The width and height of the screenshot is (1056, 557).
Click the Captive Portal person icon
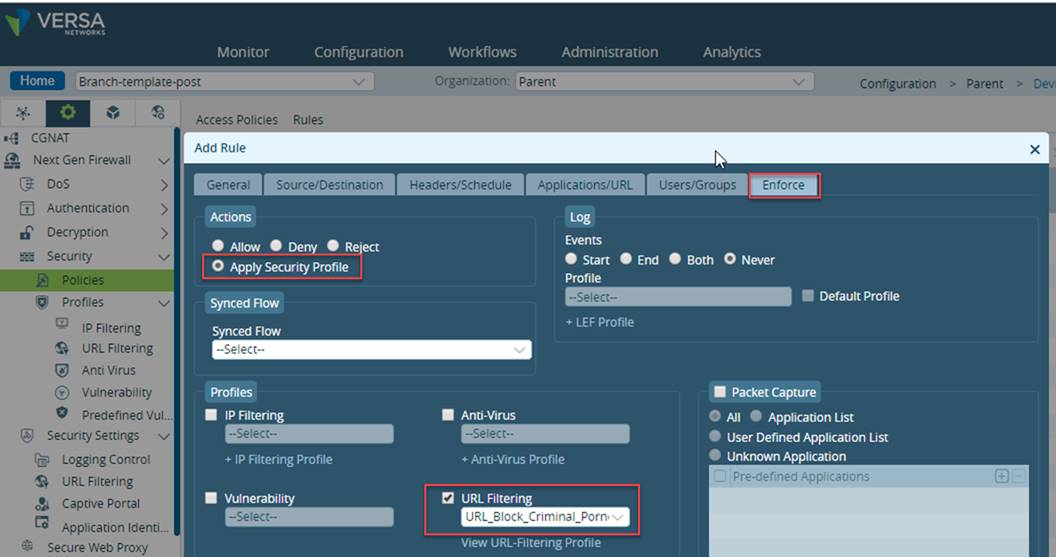coord(42,504)
